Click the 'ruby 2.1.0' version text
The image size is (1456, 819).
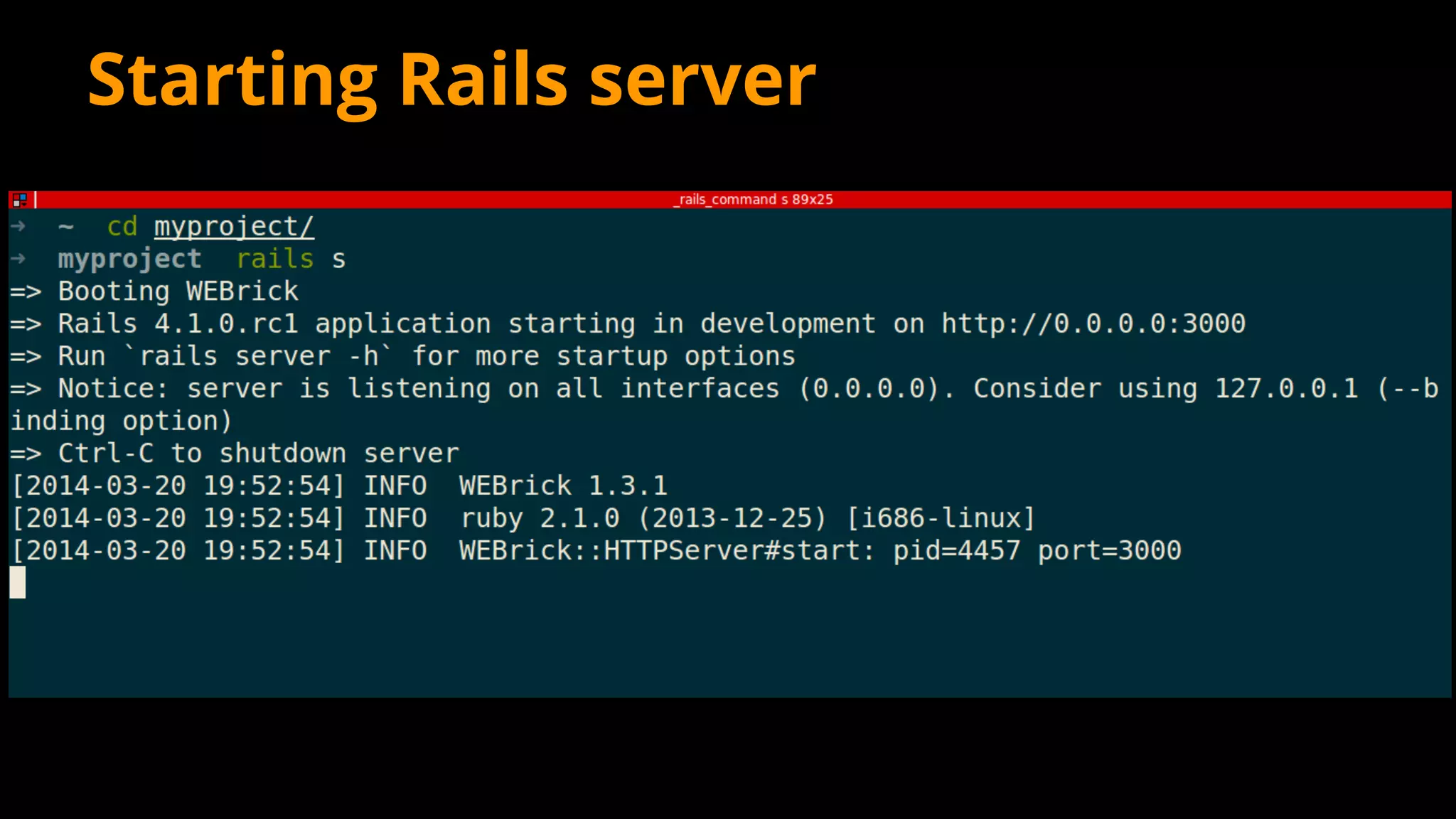pyautogui.click(x=540, y=518)
